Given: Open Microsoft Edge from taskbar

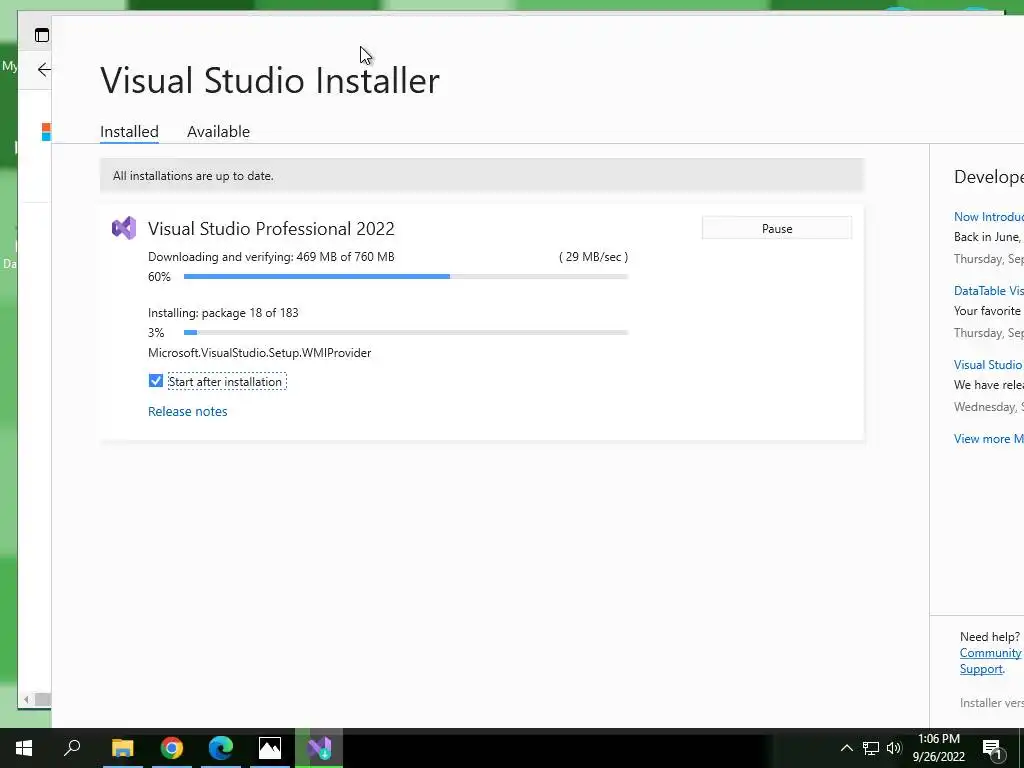Looking at the screenshot, I should tap(221, 748).
